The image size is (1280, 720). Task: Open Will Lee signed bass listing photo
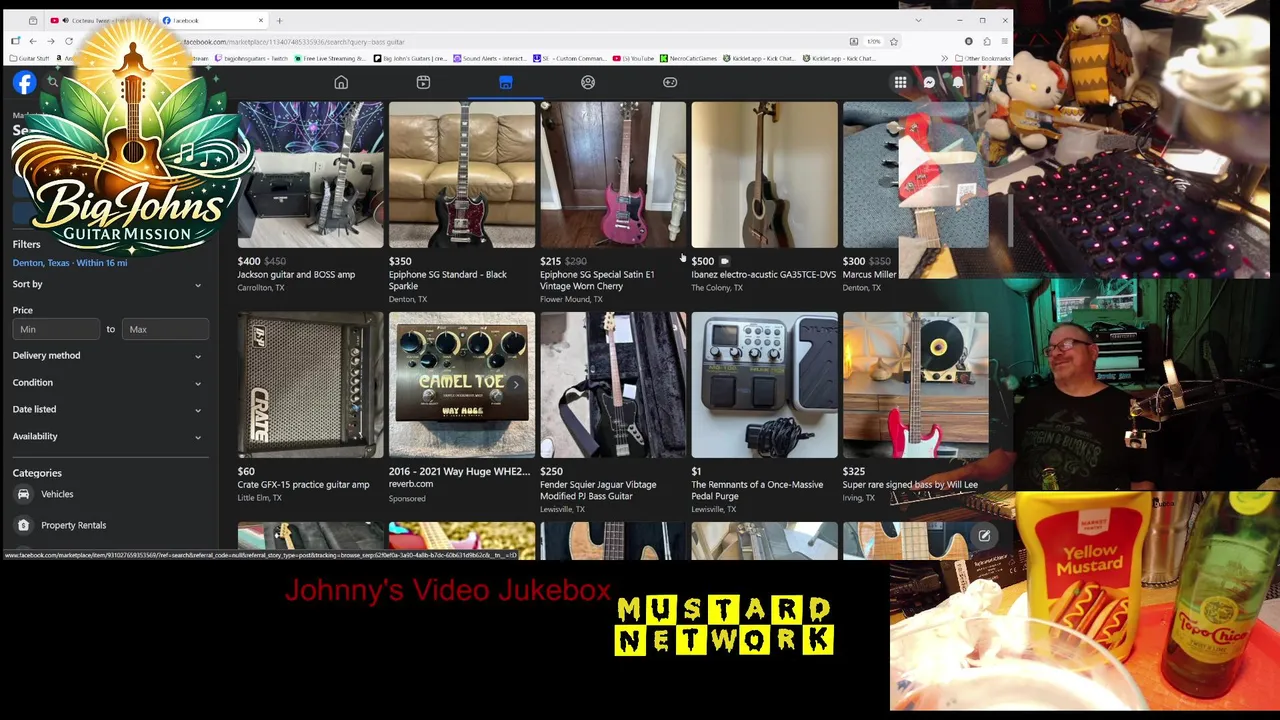coord(915,385)
